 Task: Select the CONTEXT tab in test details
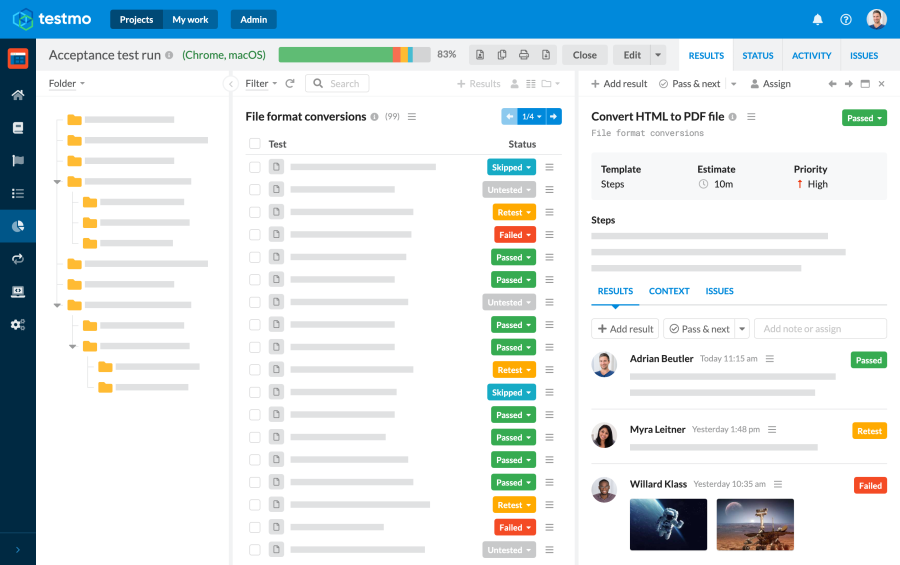click(669, 291)
